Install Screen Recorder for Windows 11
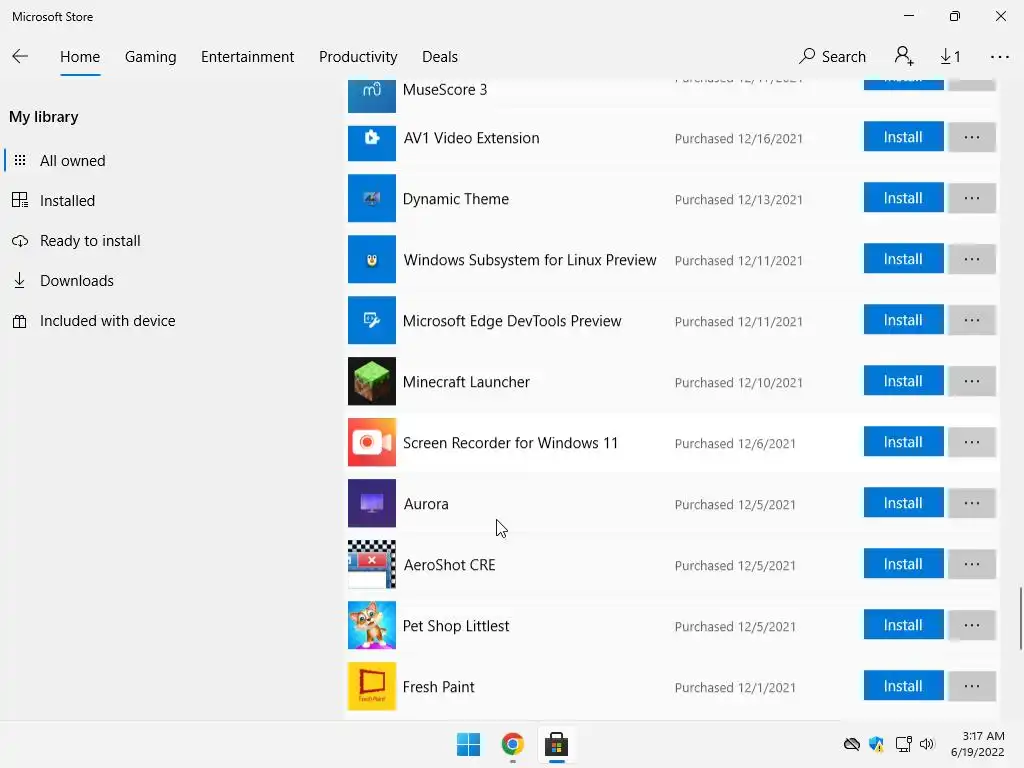The height and width of the screenshot is (768, 1024). click(903, 441)
